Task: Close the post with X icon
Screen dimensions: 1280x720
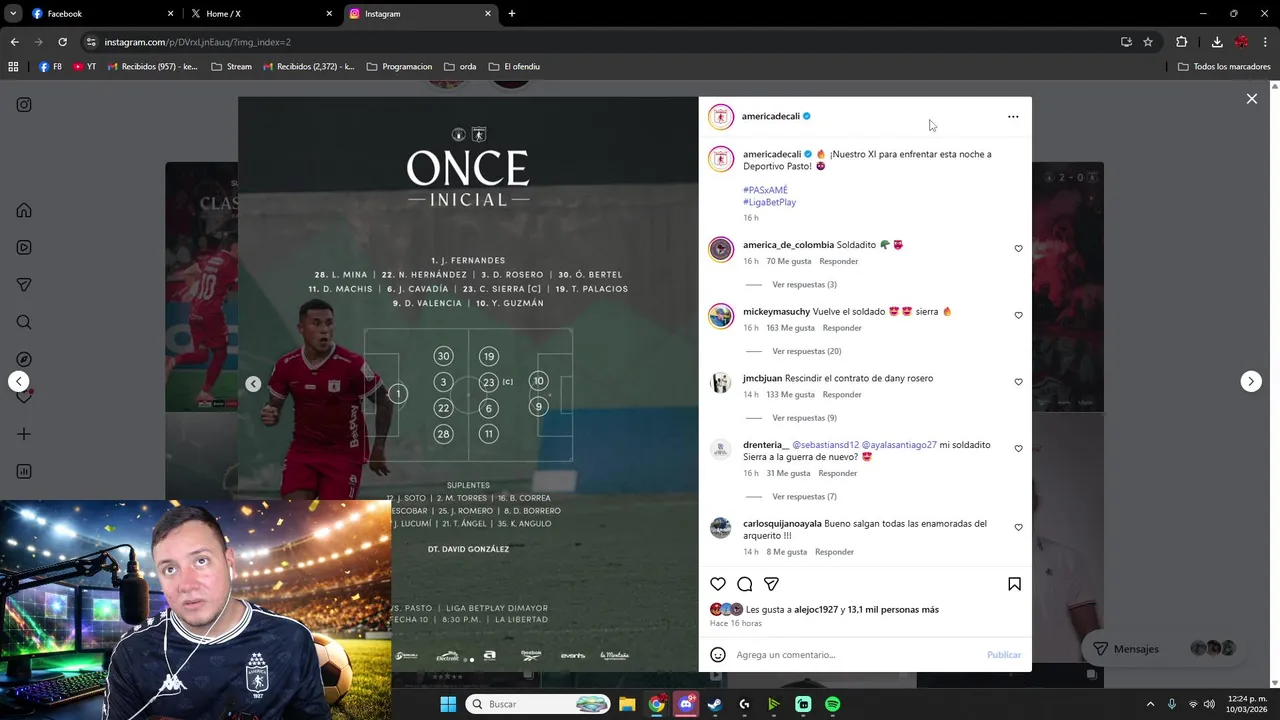Action: coord(1251,98)
